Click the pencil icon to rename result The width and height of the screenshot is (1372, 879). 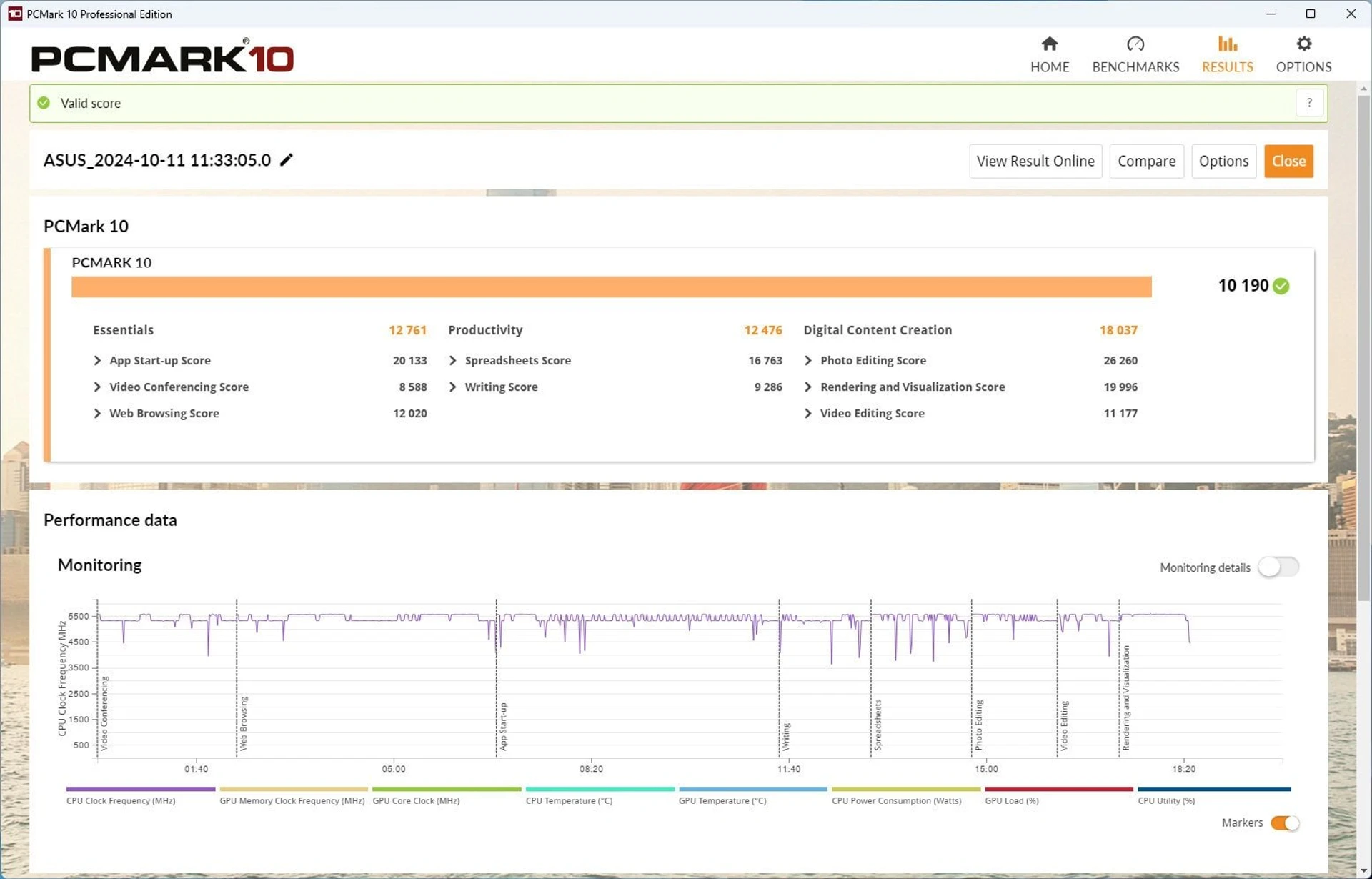click(x=287, y=160)
